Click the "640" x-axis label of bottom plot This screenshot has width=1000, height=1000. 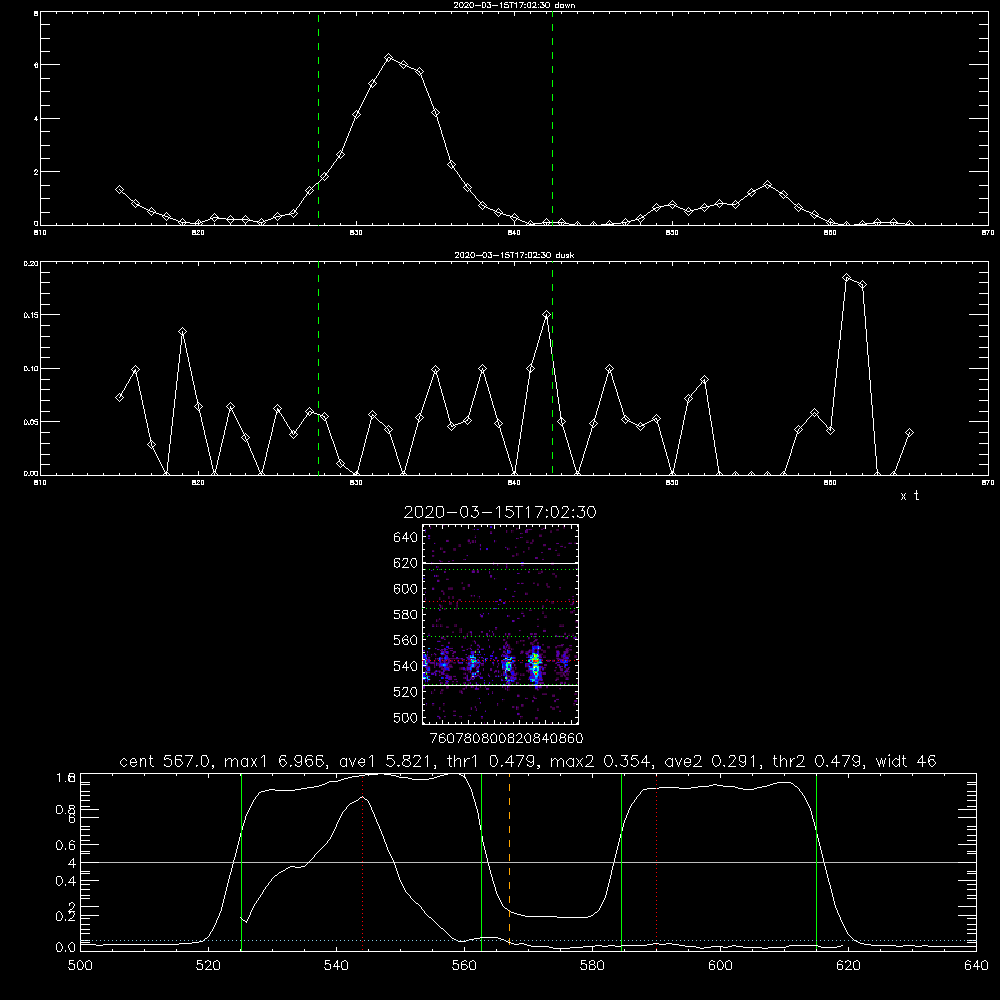point(976,966)
